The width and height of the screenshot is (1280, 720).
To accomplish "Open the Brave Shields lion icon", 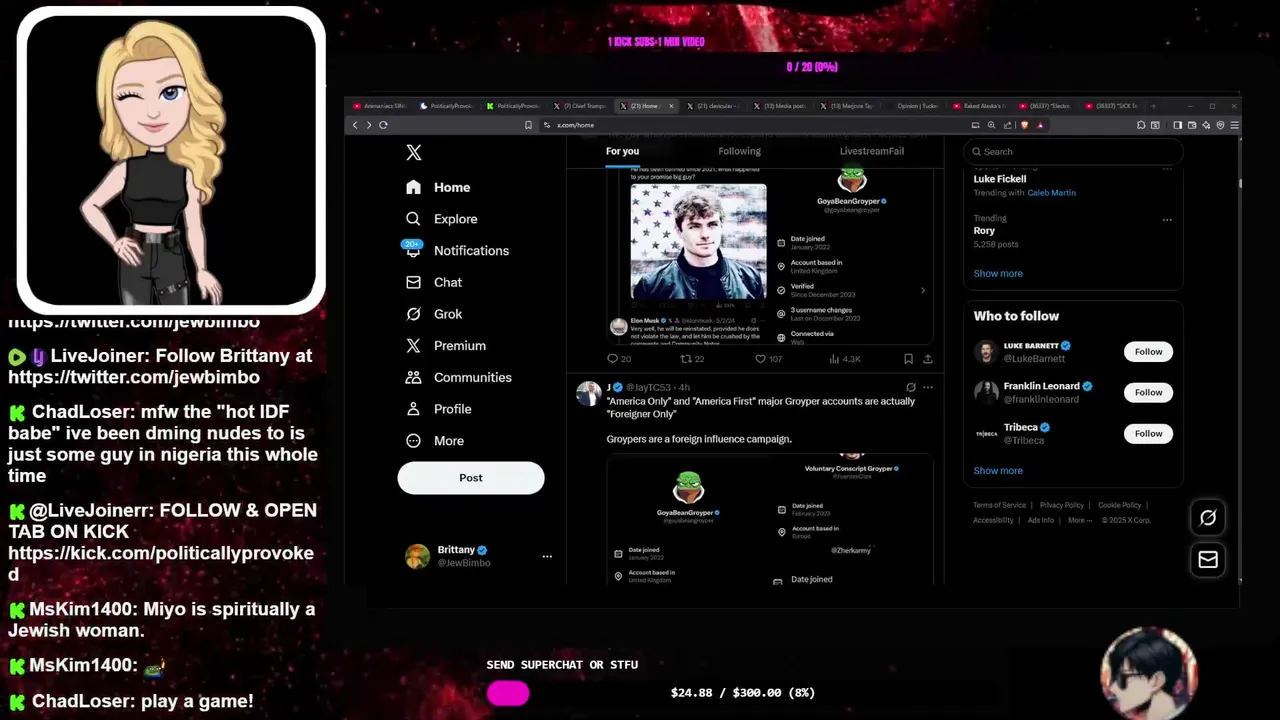I will pyautogui.click(x=1024, y=125).
